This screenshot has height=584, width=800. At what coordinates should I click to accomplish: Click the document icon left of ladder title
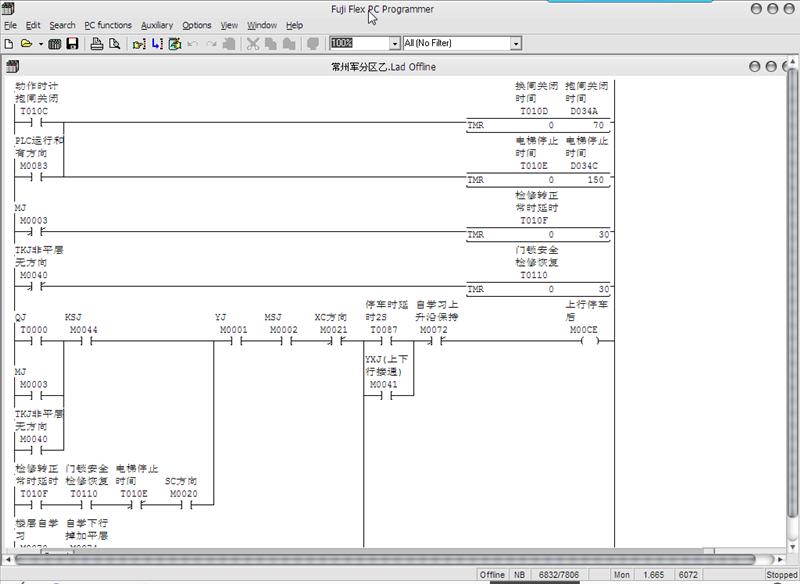coord(12,67)
